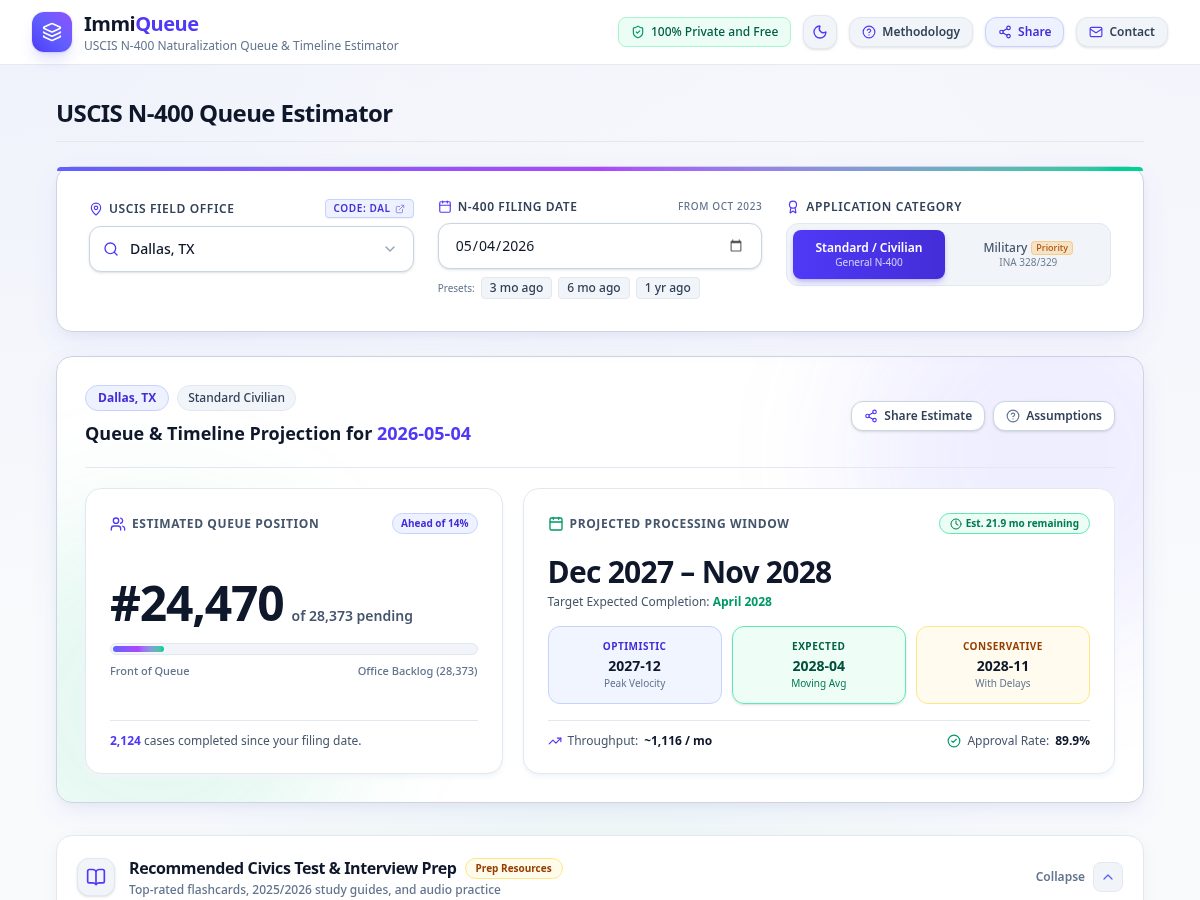Image resolution: width=1200 pixels, height=900 pixels.
Task: Click the ribbon icon by Application Category
Action: click(793, 207)
